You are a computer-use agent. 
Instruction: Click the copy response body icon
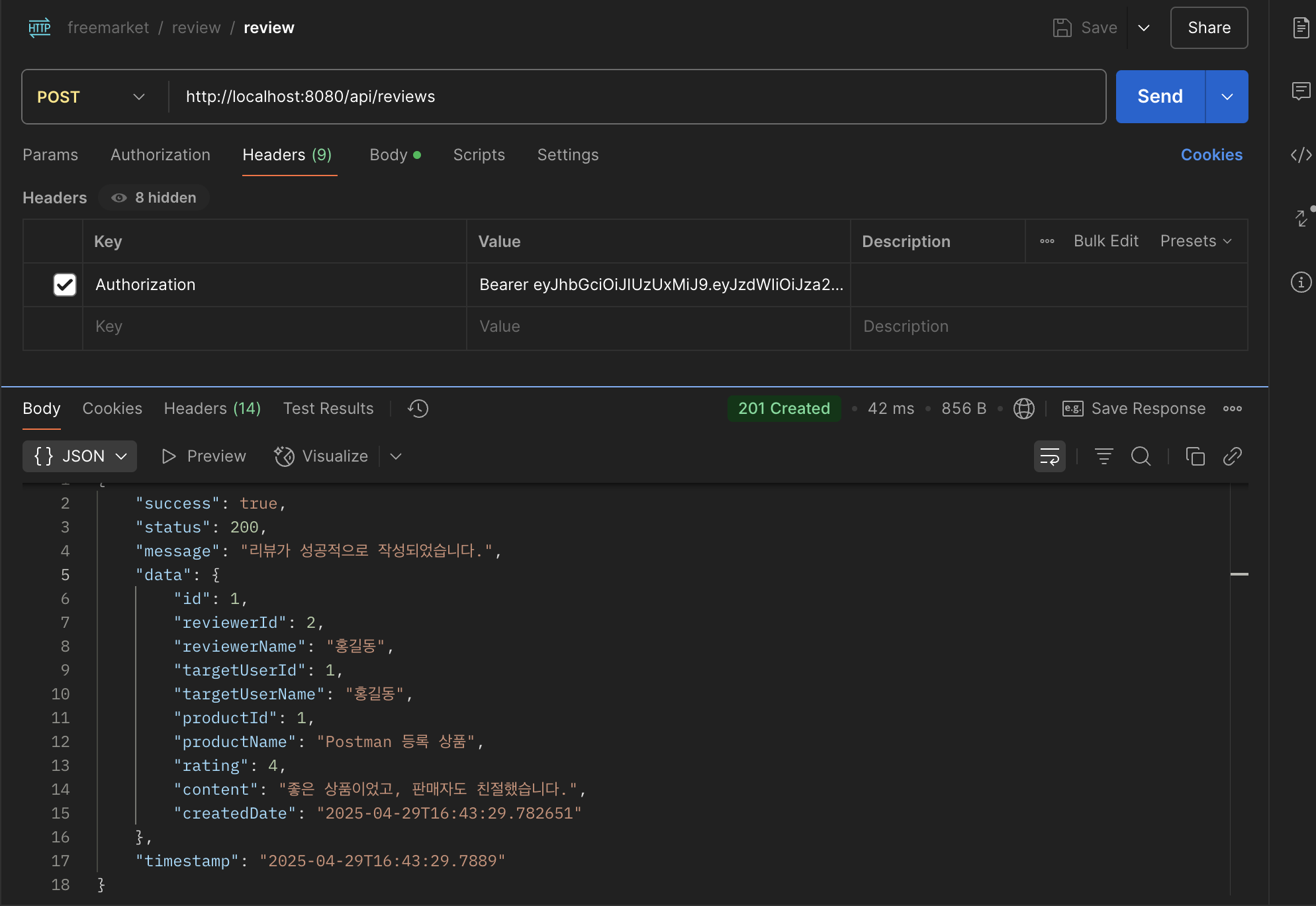pos(1195,456)
